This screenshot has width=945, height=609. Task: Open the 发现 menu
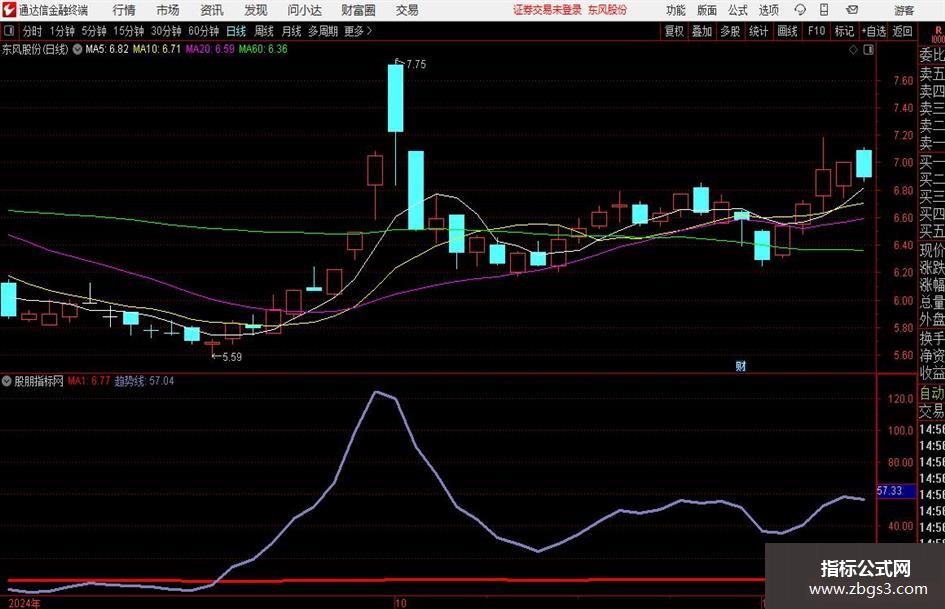[256, 10]
